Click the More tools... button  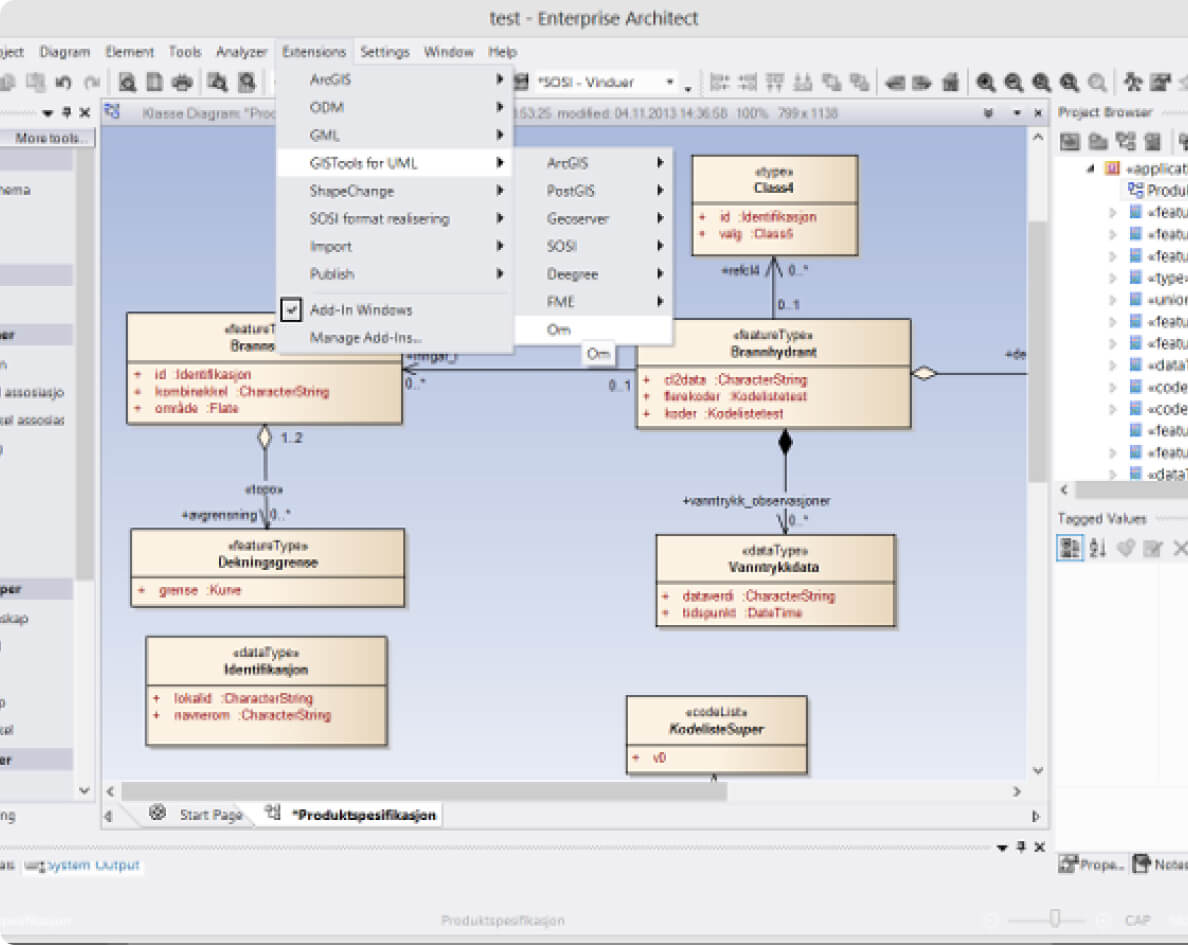pos(53,138)
